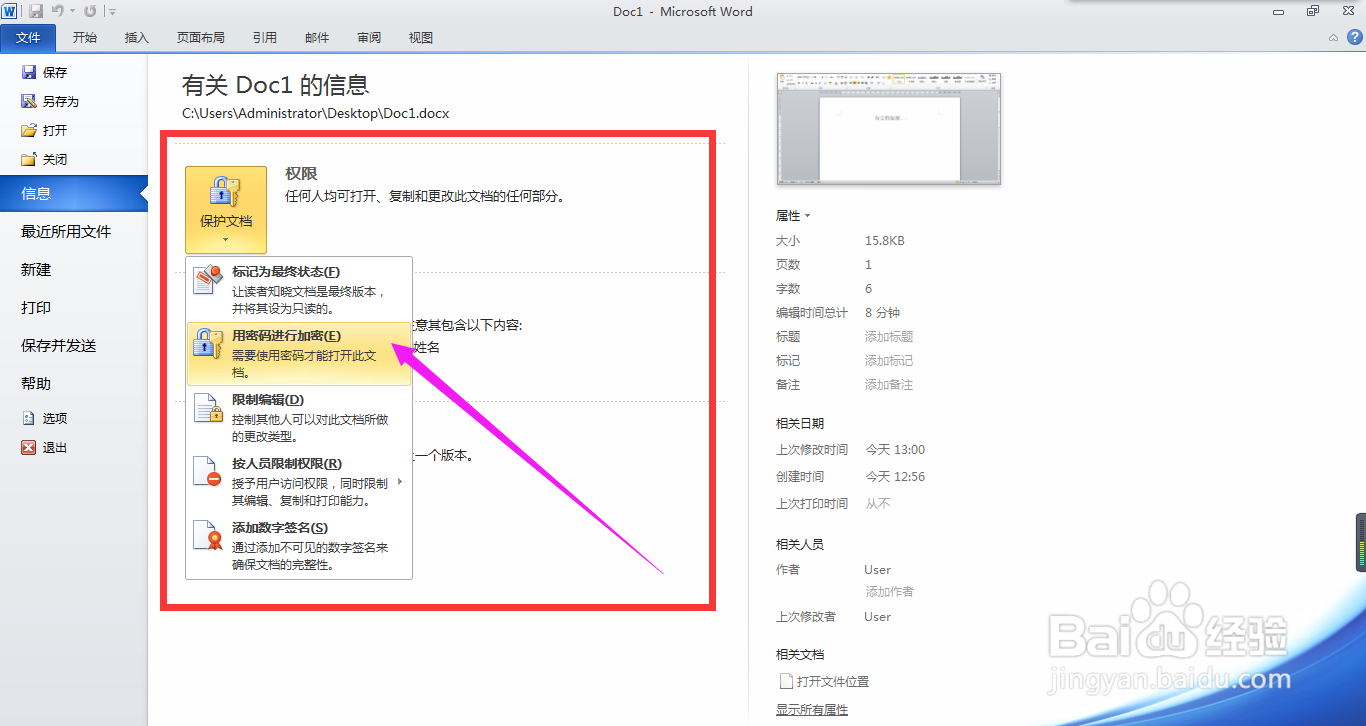Image resolution: width=1366 pixels, height=726 pixels.
Task: Click the 有关 Doc1 的信息 heading
Action: click(276, 85)
